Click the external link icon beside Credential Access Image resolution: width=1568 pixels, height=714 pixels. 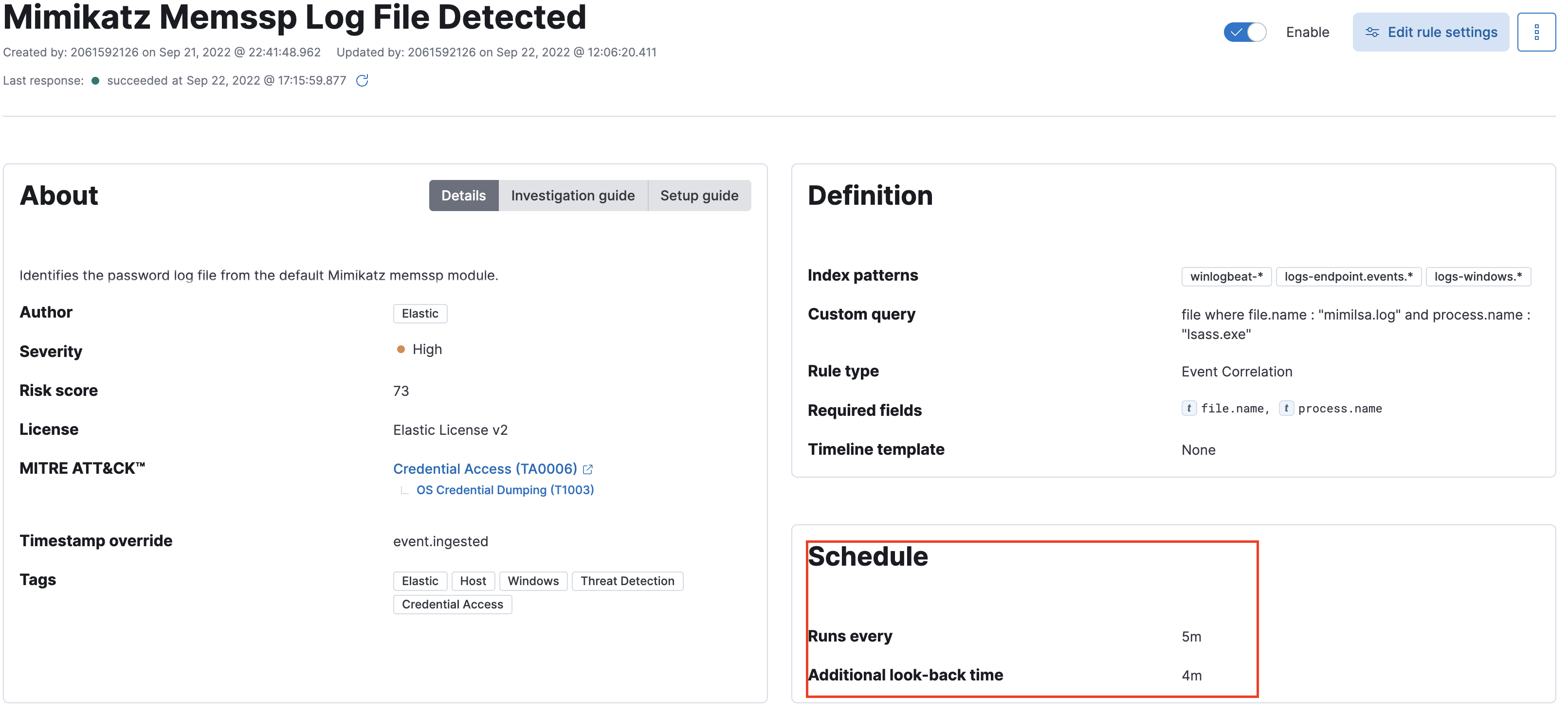pyautogui.click(x=588, y=468)
